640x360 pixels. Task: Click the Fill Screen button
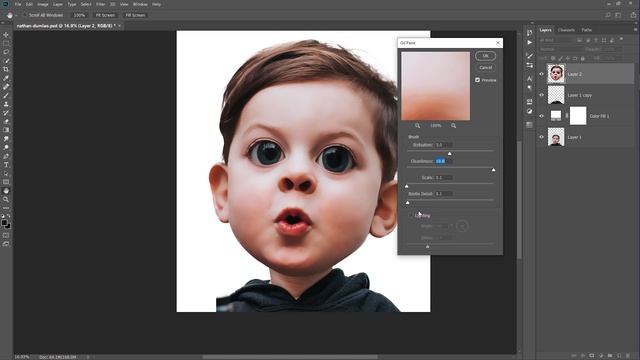[x=135, y=15]
